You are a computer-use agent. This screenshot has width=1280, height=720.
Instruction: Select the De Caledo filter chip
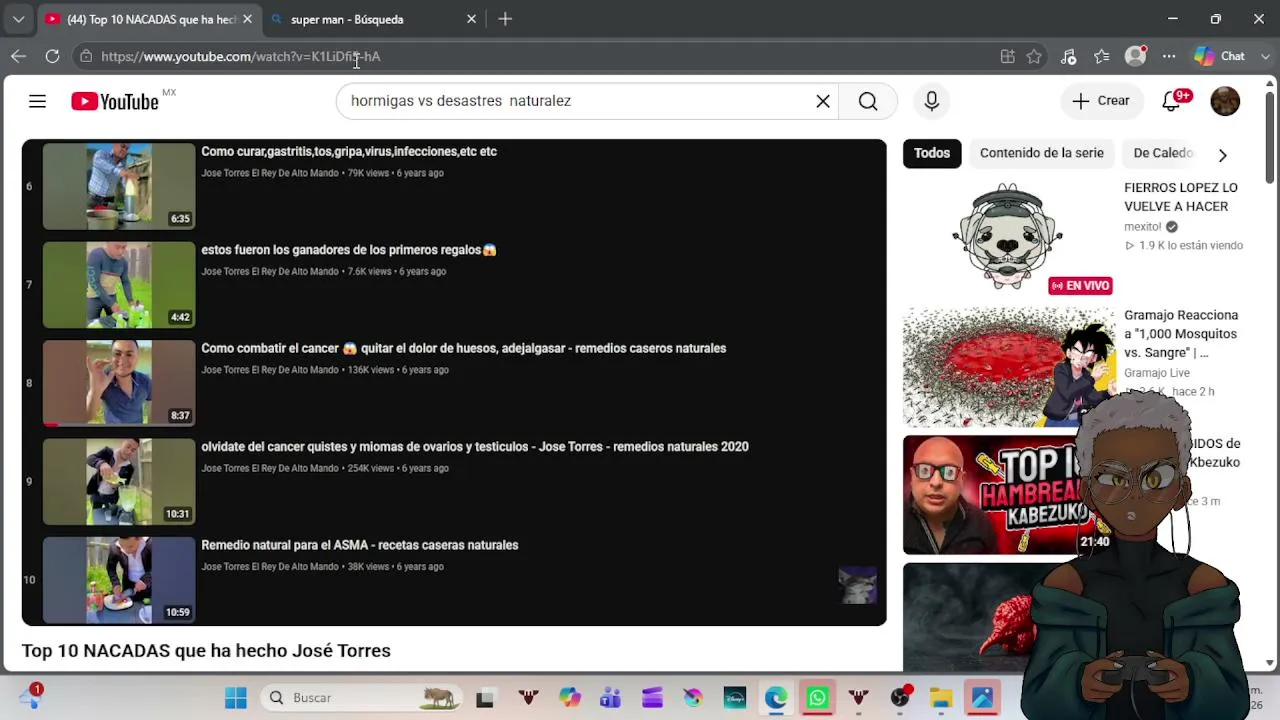click(1163, 153)
